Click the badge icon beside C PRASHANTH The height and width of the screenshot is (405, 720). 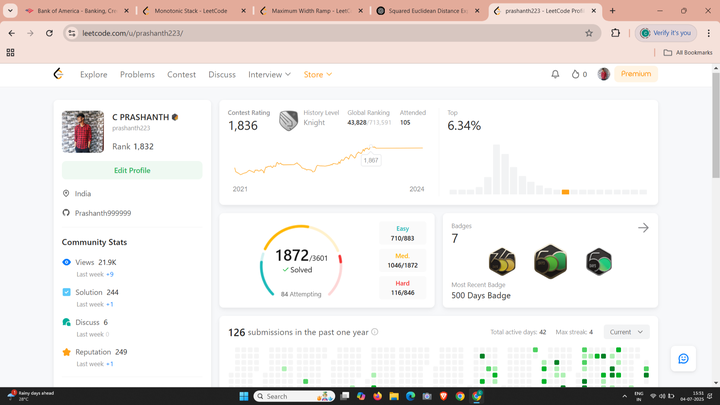(175, 117)
